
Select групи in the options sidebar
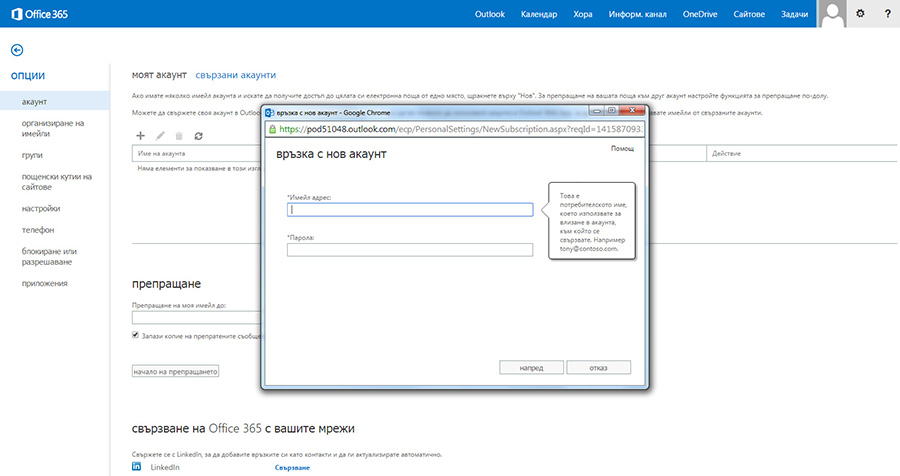(32, 155)
